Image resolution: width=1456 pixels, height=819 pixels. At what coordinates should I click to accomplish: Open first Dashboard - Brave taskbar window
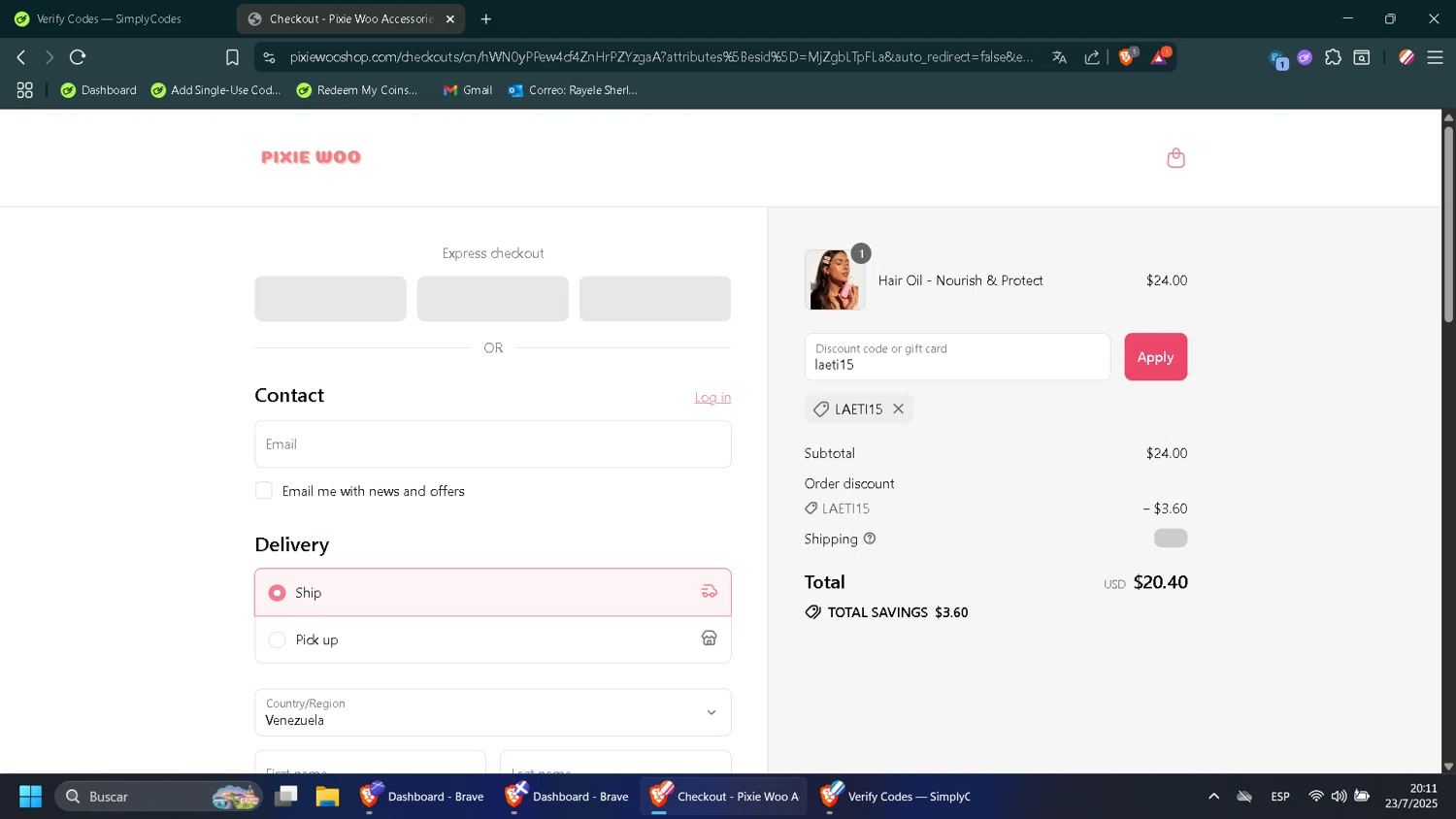click(x=422, y=797)
